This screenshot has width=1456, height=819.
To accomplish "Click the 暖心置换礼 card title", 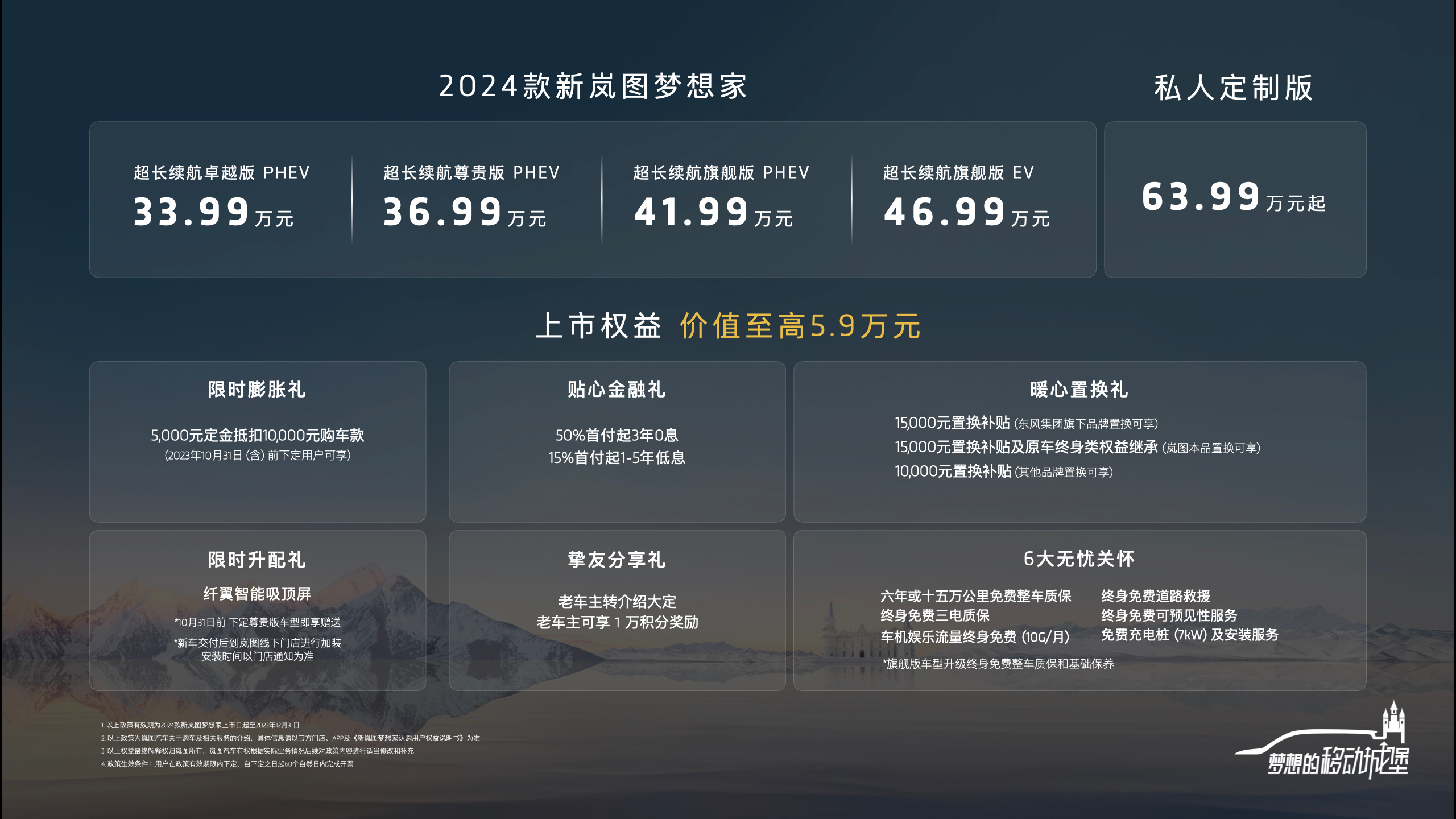I will 1079,390.
